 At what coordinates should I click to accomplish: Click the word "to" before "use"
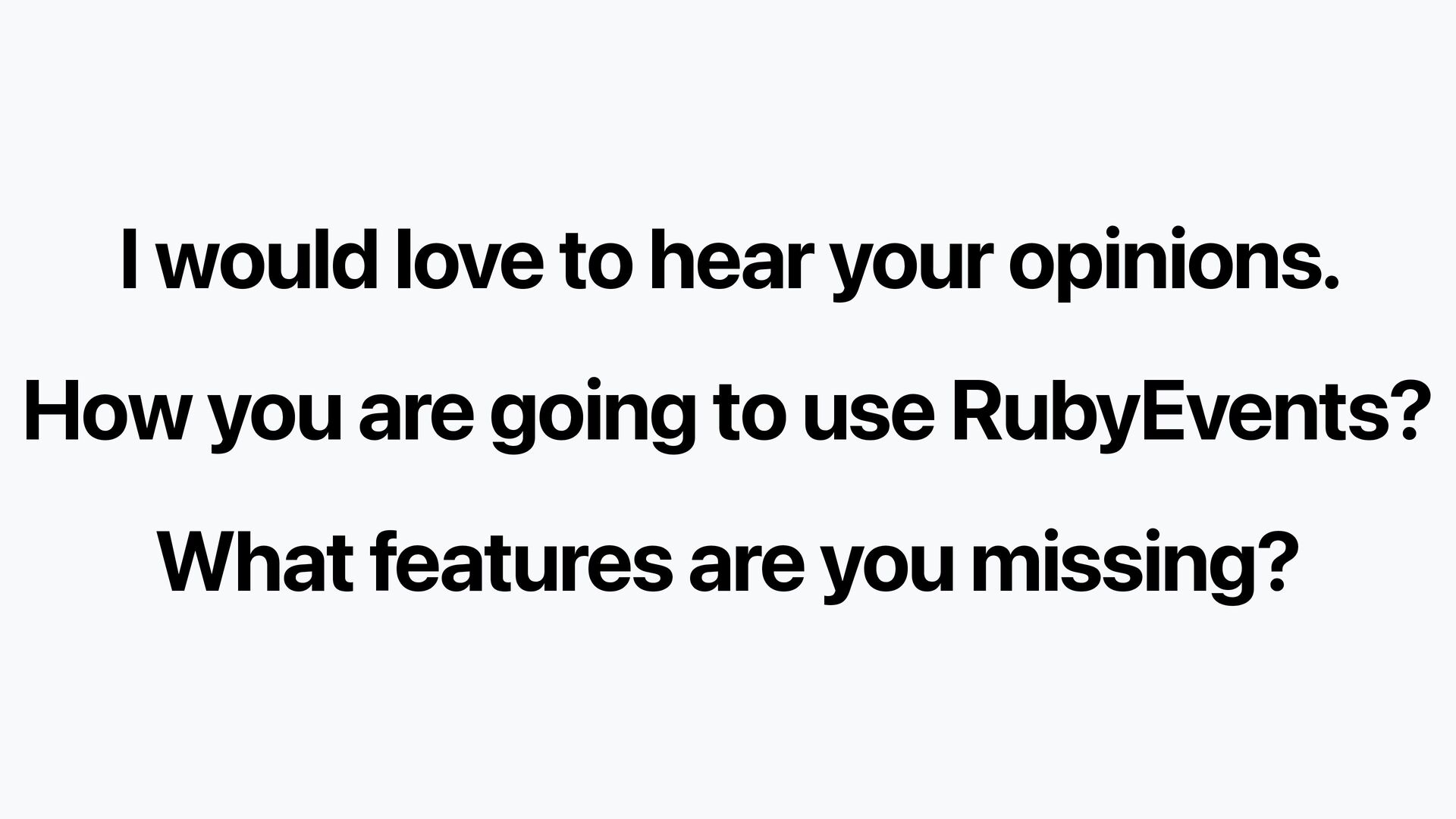coord(748,414)
